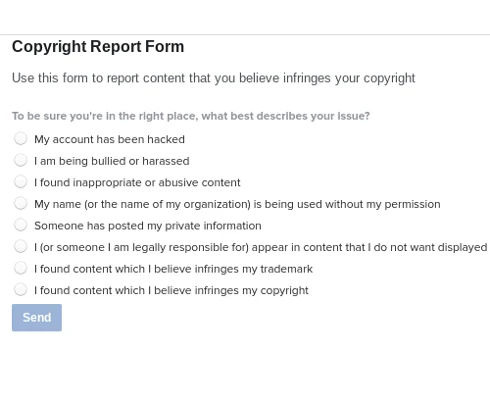Choose radio for 'I am being bullied or harassed'

tap(20, 160)
